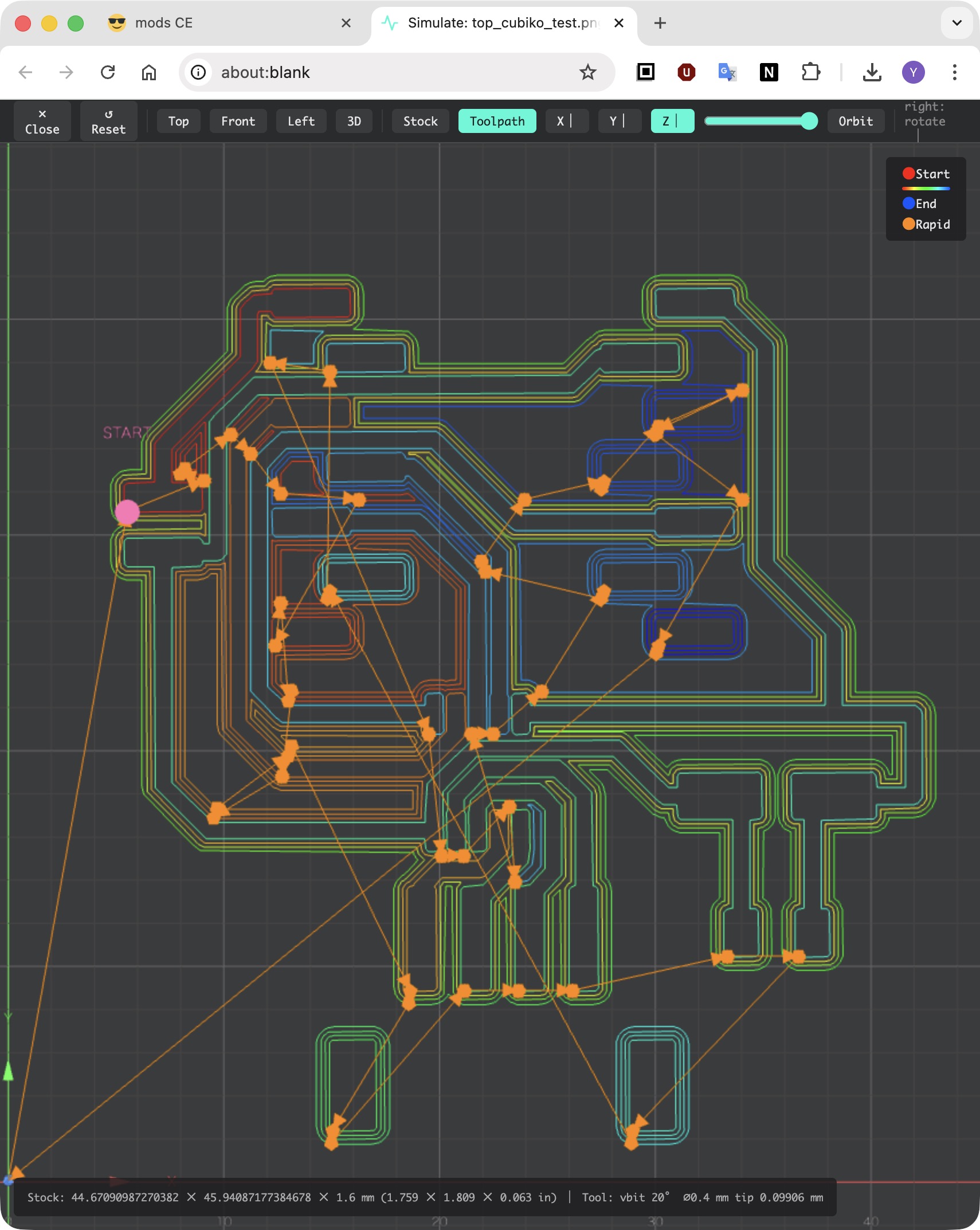
Task: Reload the page with the refresh icon
Action: click(108, 72)
